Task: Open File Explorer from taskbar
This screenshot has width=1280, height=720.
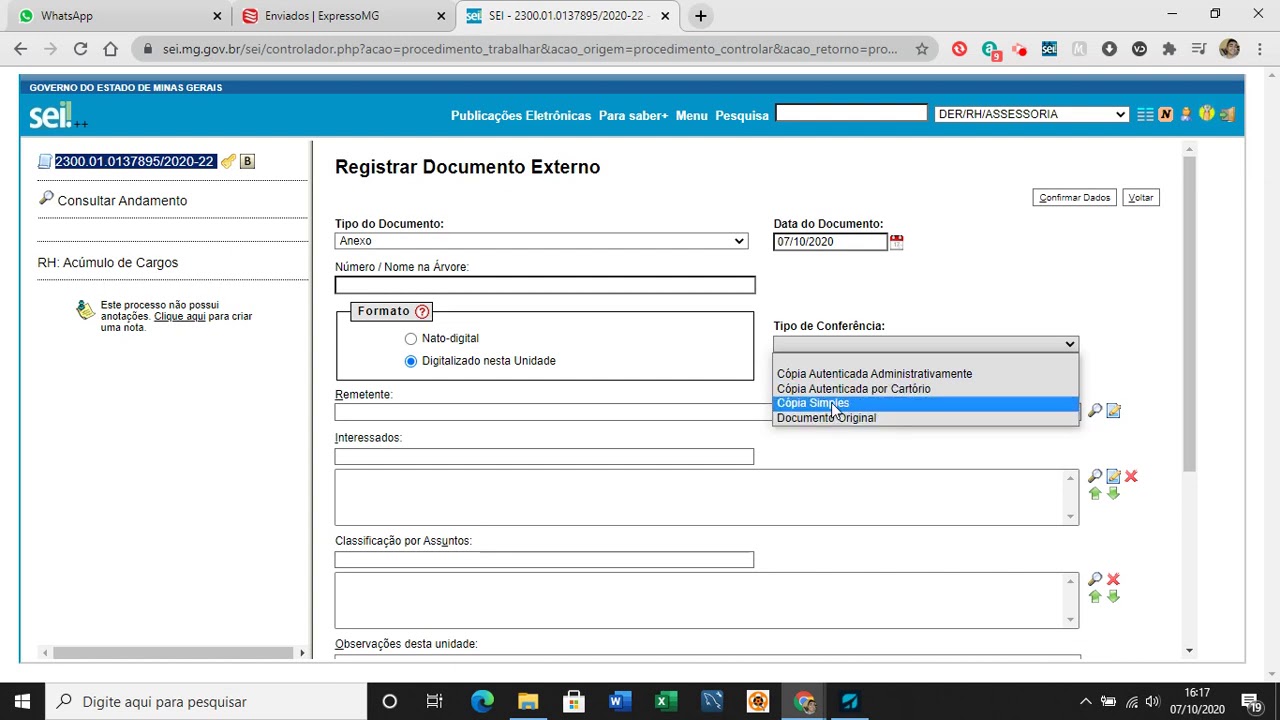Action: [x=528, y=701]
